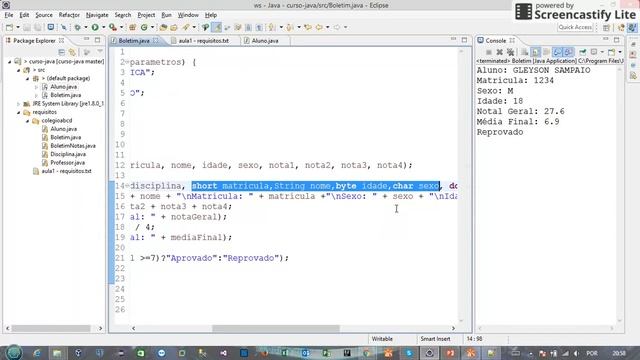This screenshot has width=640, height=360.
Task: Click the Pin Console icon
Action: [582, 52]
